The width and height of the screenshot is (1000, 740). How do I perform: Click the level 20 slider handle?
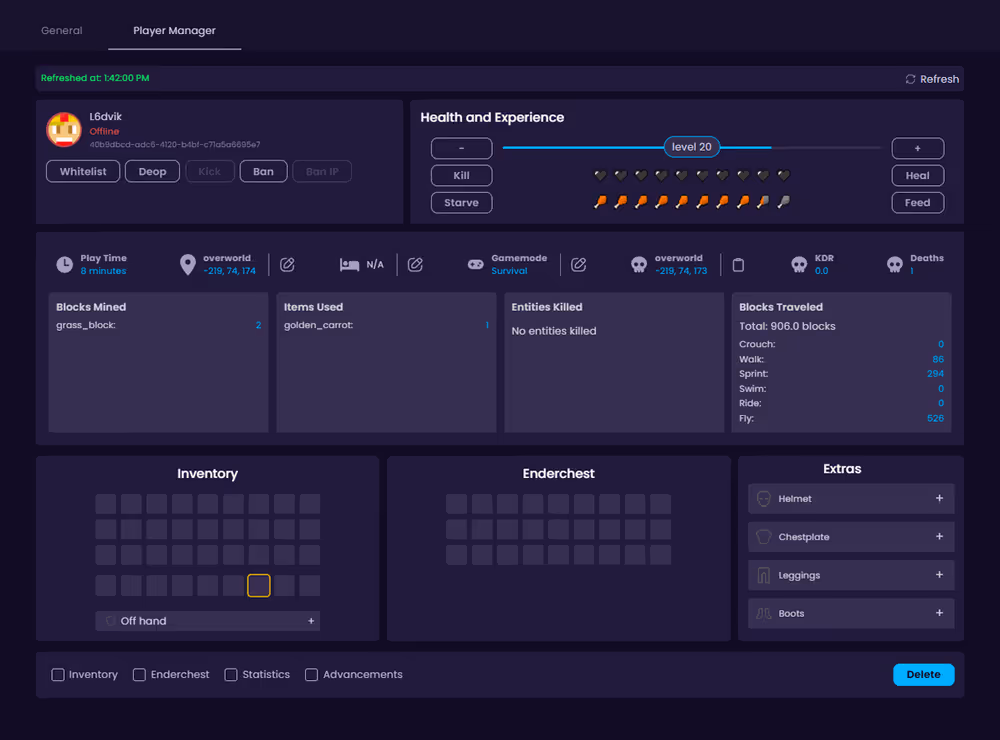(x=692, y=147)
